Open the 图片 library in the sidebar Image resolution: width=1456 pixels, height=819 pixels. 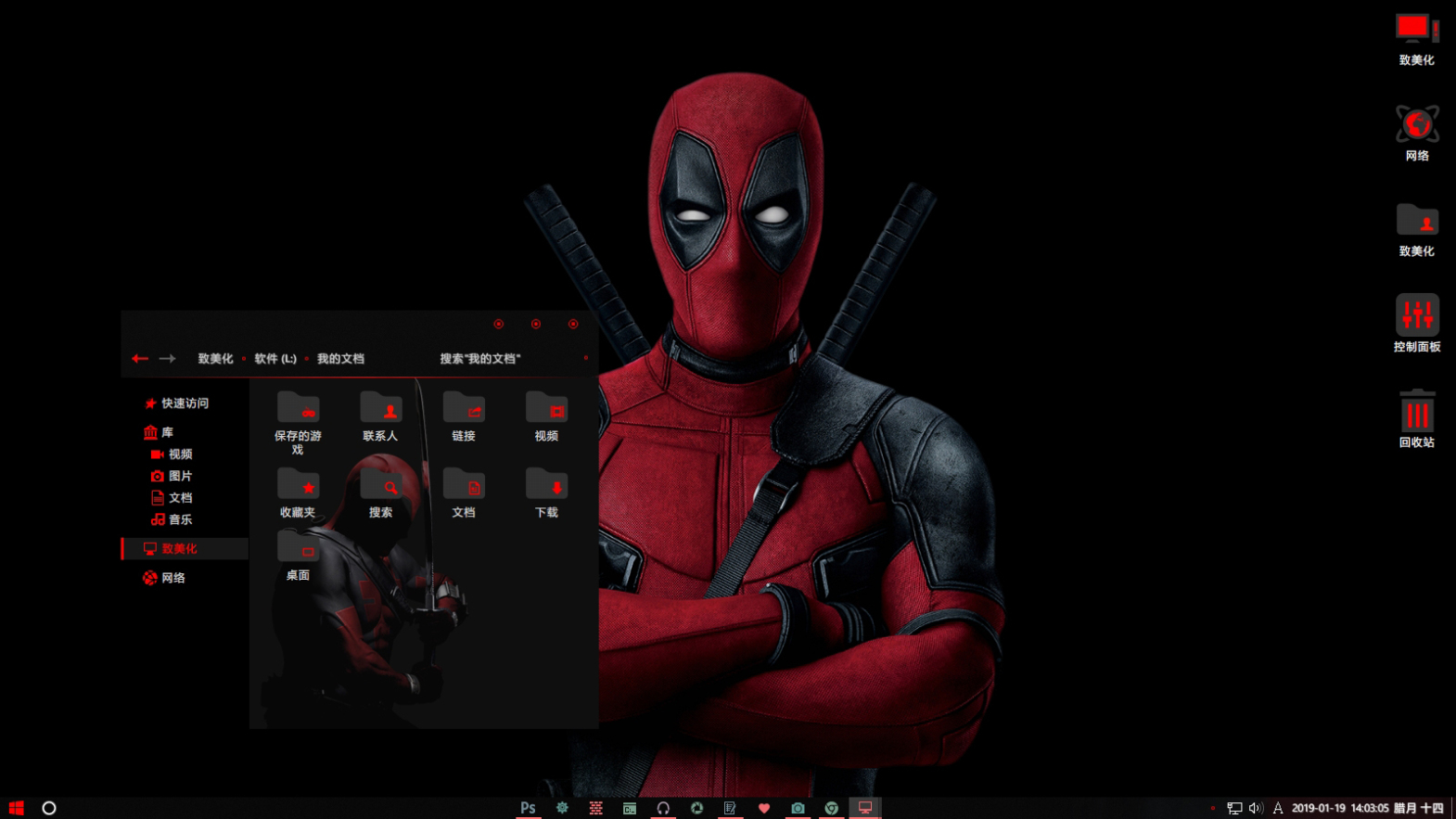(172, 476)
